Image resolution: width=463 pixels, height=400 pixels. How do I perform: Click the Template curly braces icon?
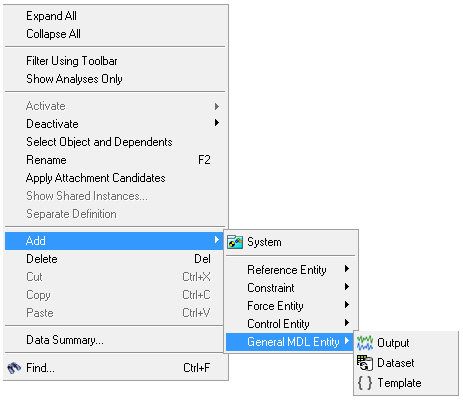click(x=365, y=383)
